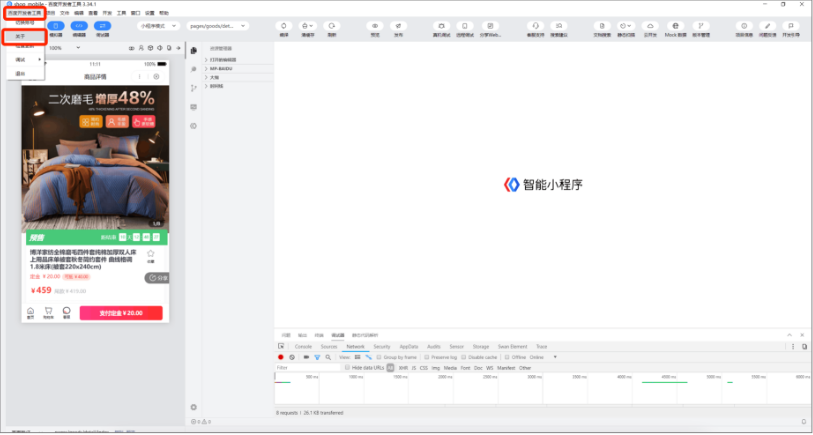Click the customer support headset icon
813x435 pixels.
click(536, 26)
